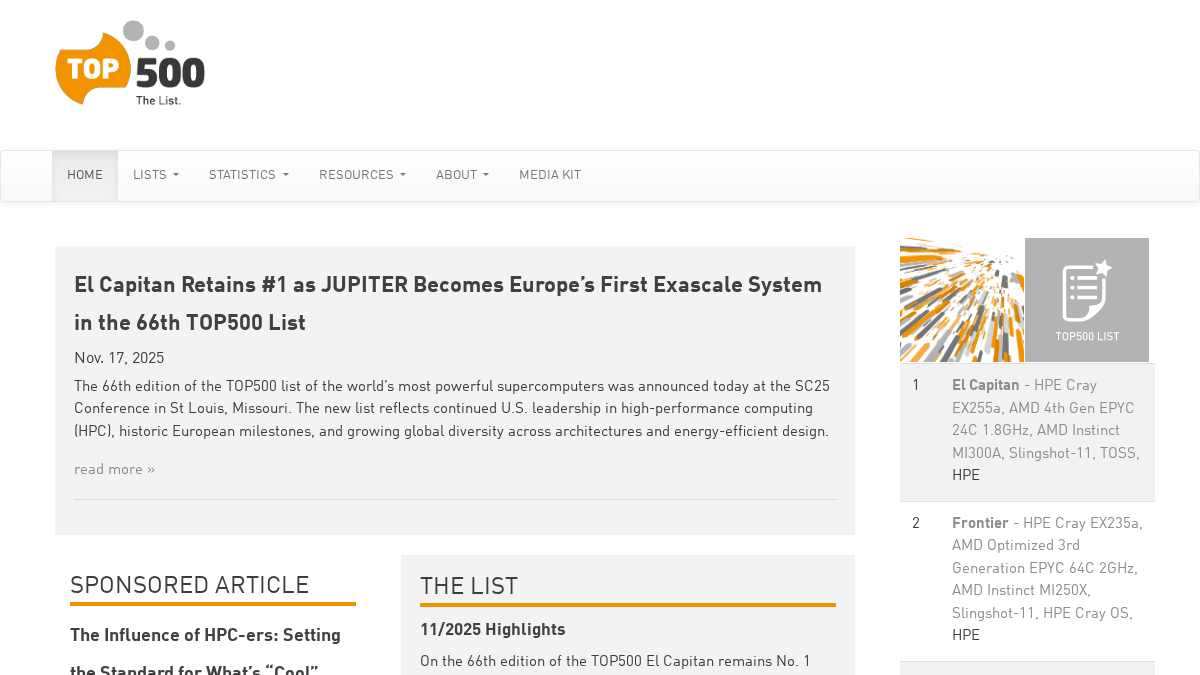The height and width of the screenshot is (675, 1200).
Task: Open the RESOURCES dropdown menu
Action: tap(362, 176)
